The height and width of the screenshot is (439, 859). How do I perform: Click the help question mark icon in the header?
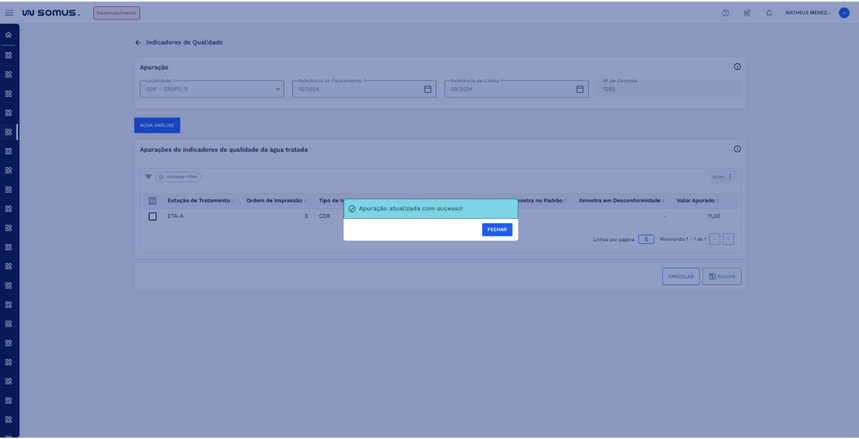[x=725, y=13]
